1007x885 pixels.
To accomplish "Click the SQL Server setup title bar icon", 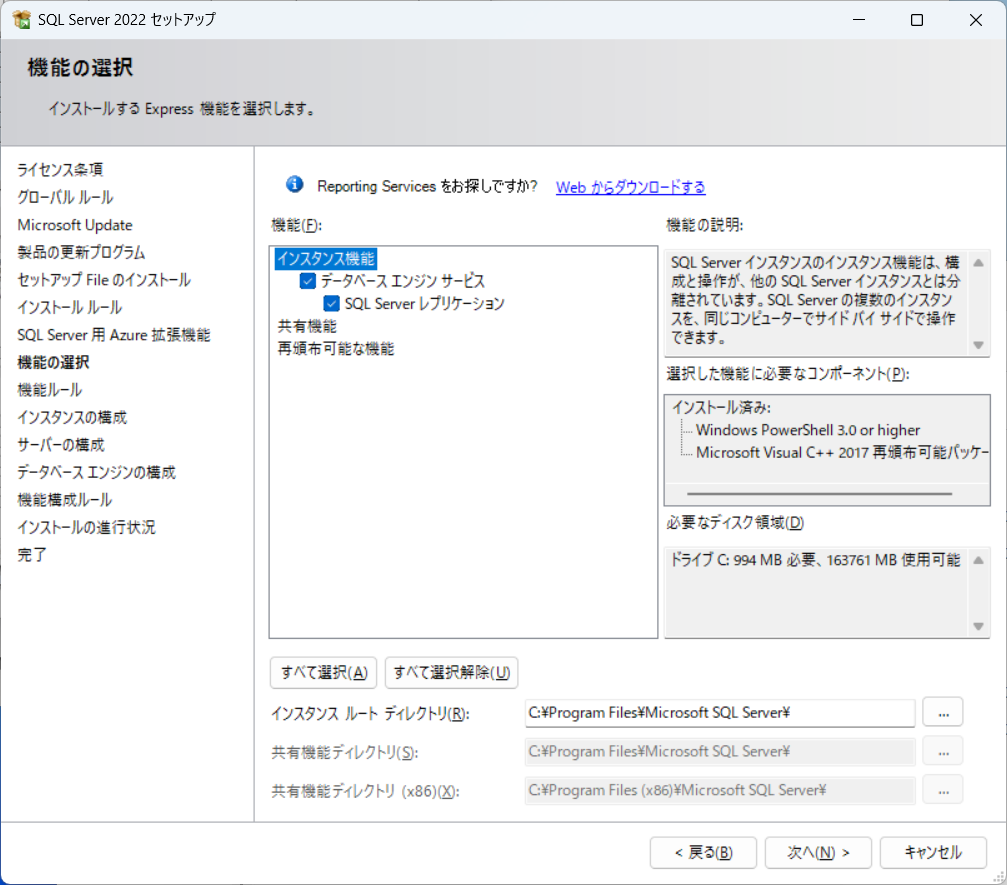I will pyautogui.click(x=20, y=20).
